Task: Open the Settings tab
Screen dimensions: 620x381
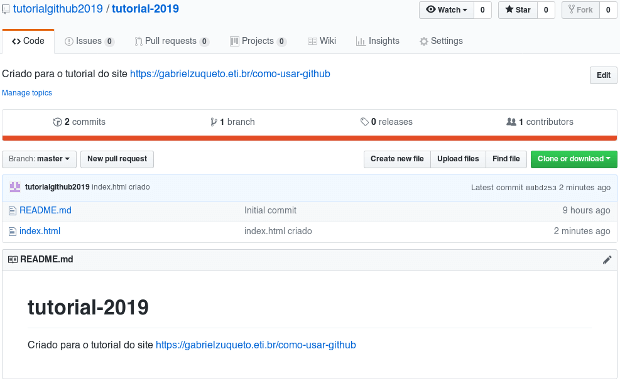Action: point(441,41)
